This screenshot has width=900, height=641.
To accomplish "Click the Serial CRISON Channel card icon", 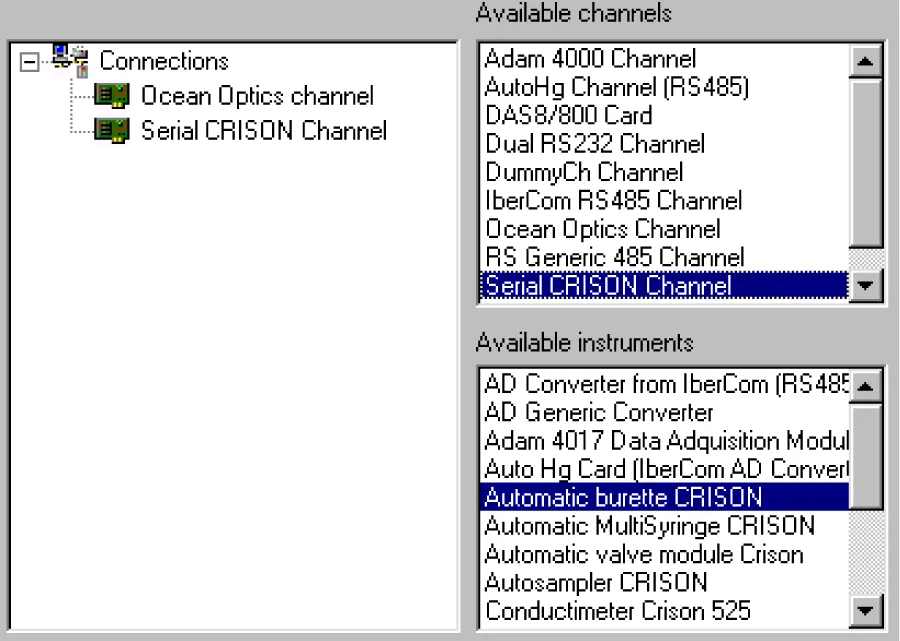I will tap(111, 130).
